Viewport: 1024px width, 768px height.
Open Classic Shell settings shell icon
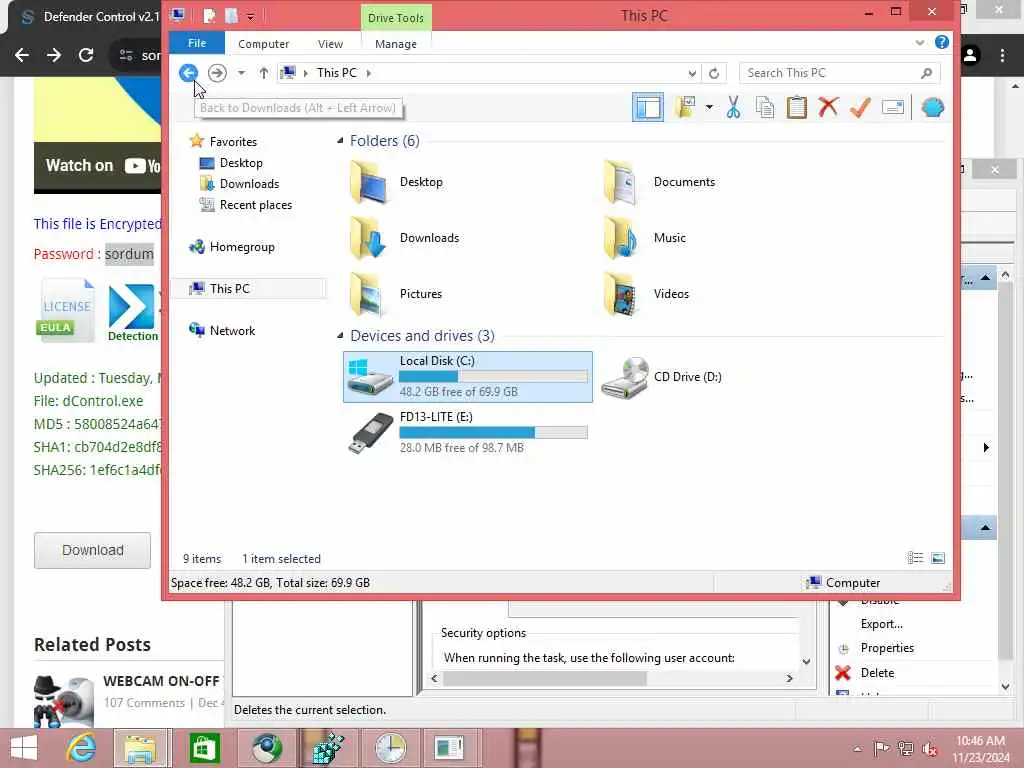click(933, 107)
